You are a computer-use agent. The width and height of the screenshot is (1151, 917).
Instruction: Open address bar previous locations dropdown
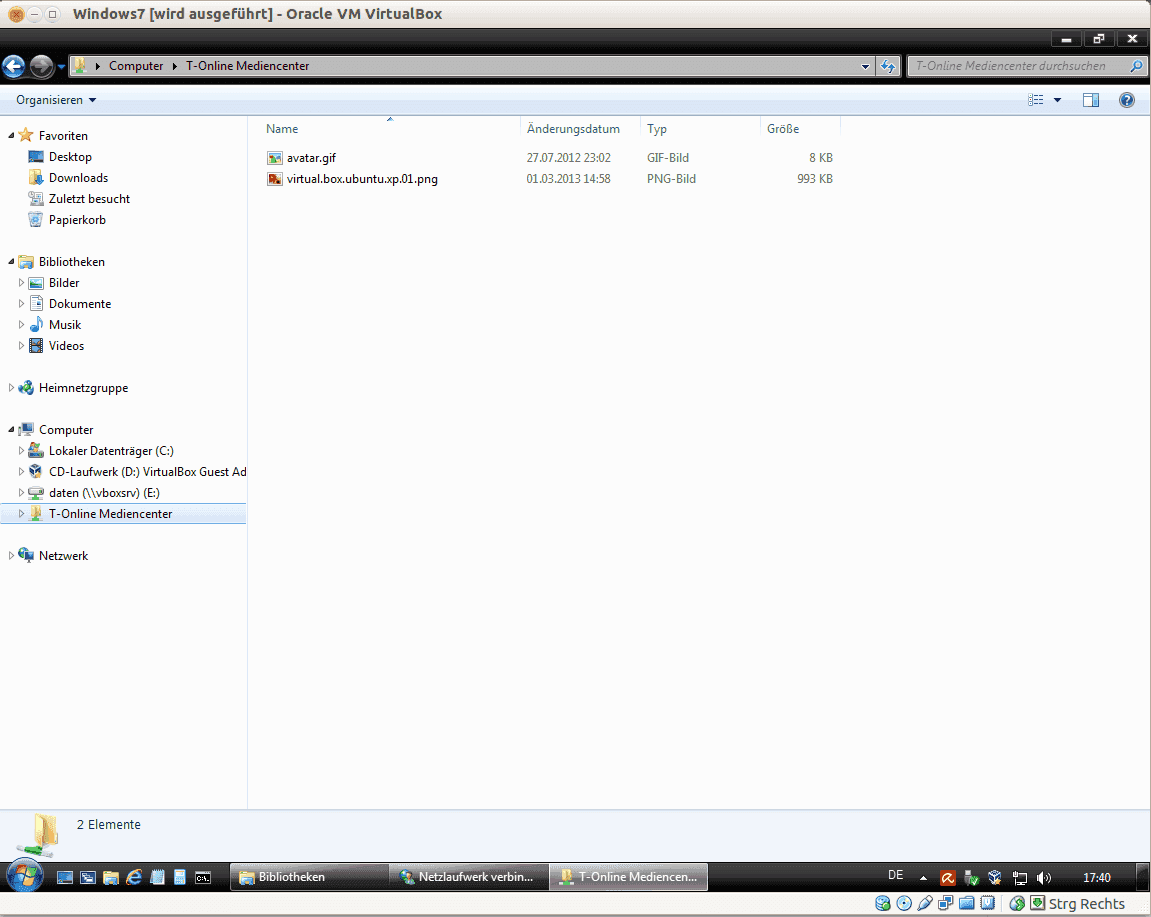[865, 66]
